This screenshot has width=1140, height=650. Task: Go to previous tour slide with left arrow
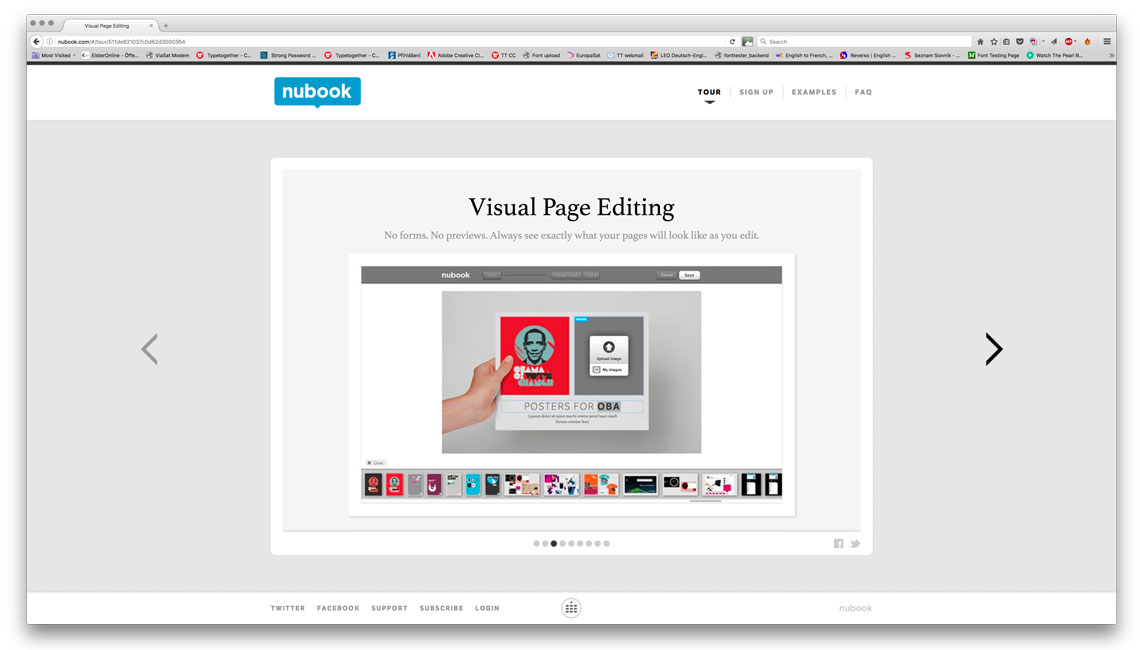150,349
